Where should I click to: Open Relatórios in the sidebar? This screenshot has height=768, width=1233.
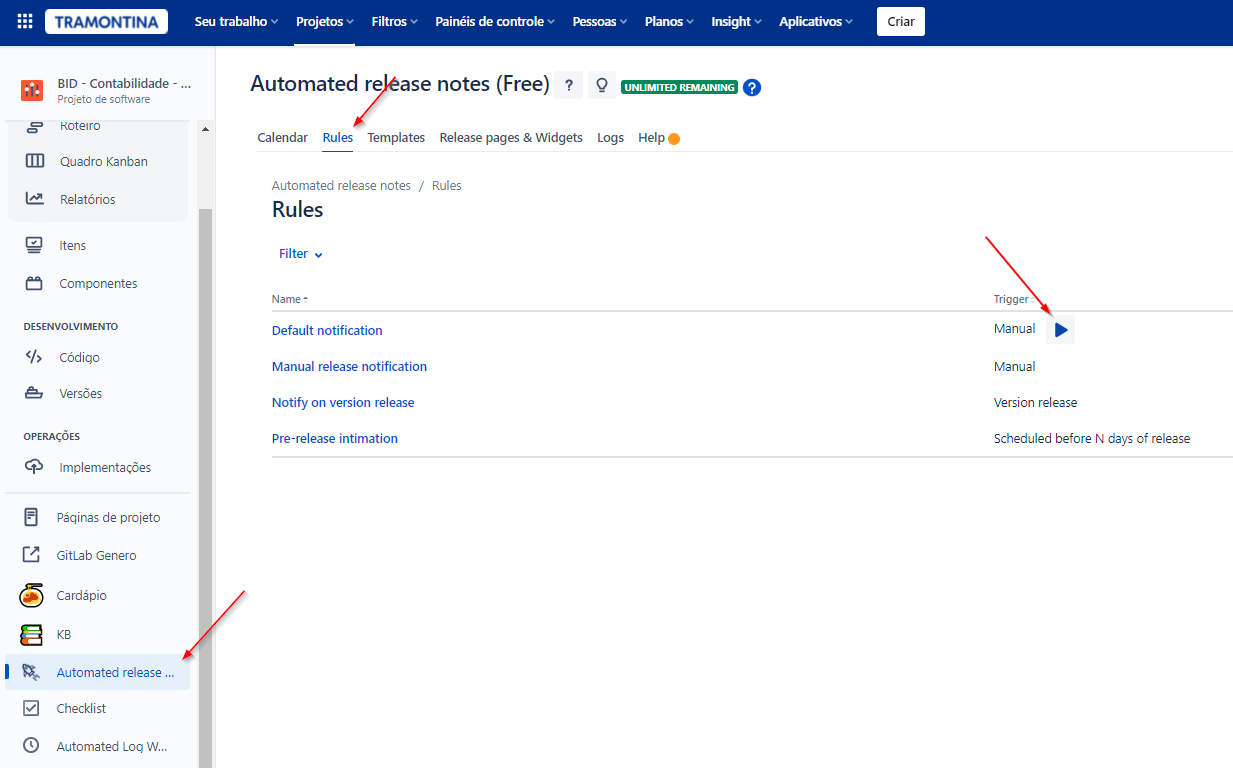[87, 199]
